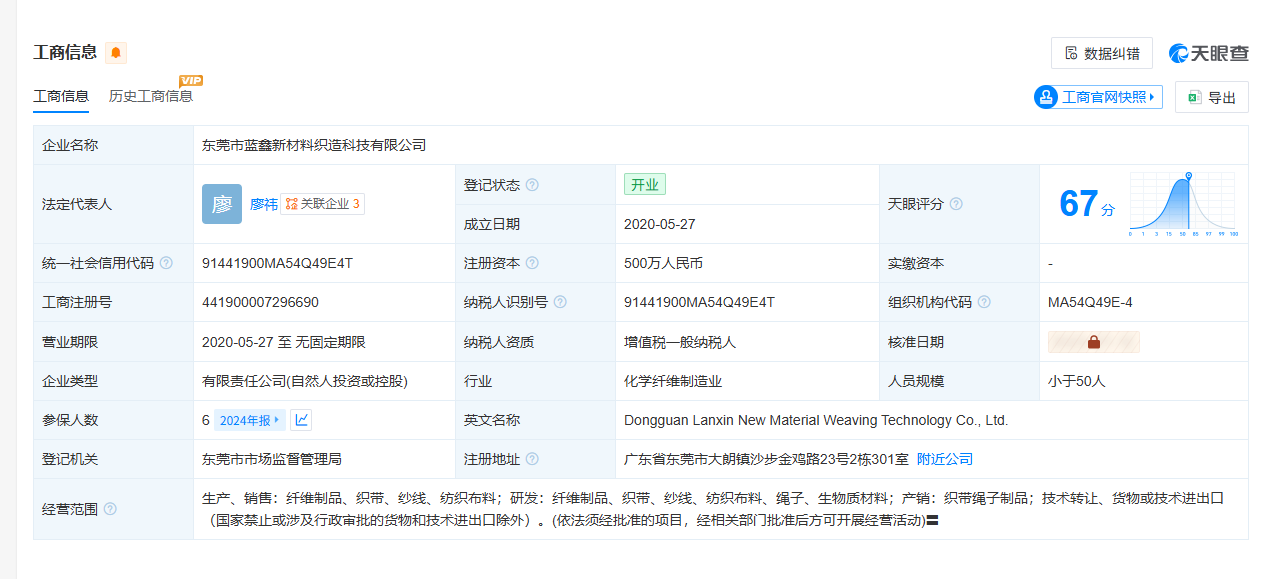Click the 开业 status badge
Screen dimensions: 1265x579
coord(645,185)
